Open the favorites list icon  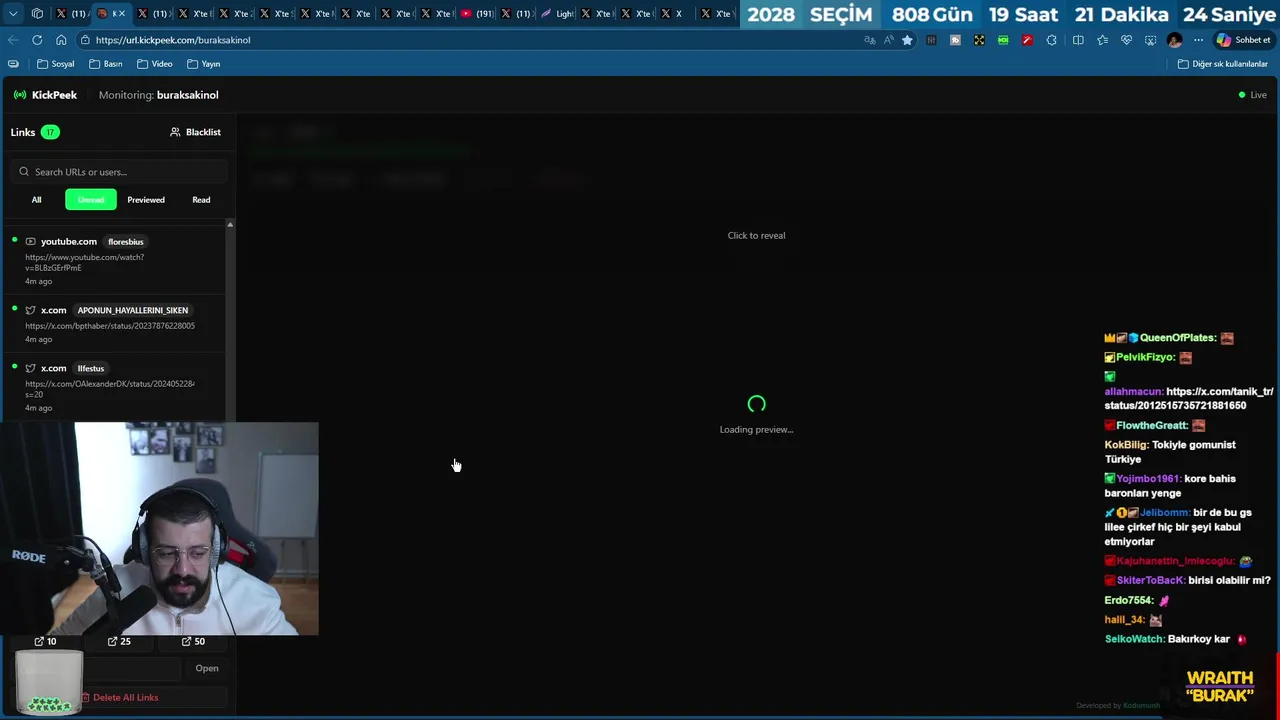click(x=1102, y=40)
